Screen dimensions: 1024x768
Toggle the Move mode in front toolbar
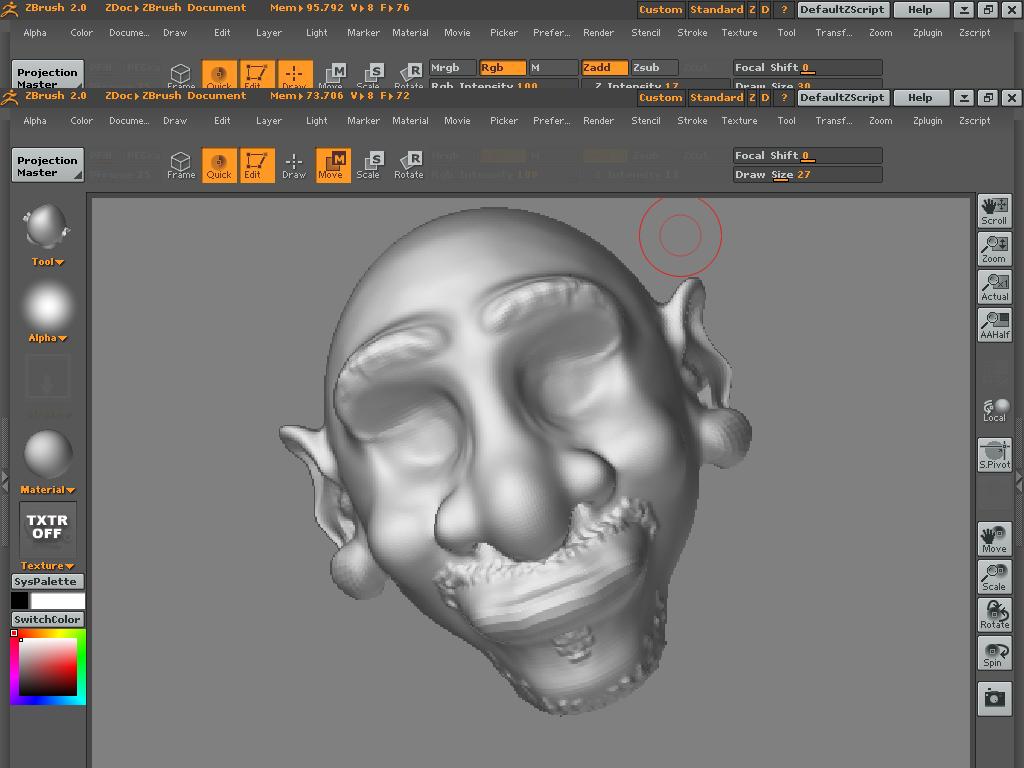[x=333, y=165]
